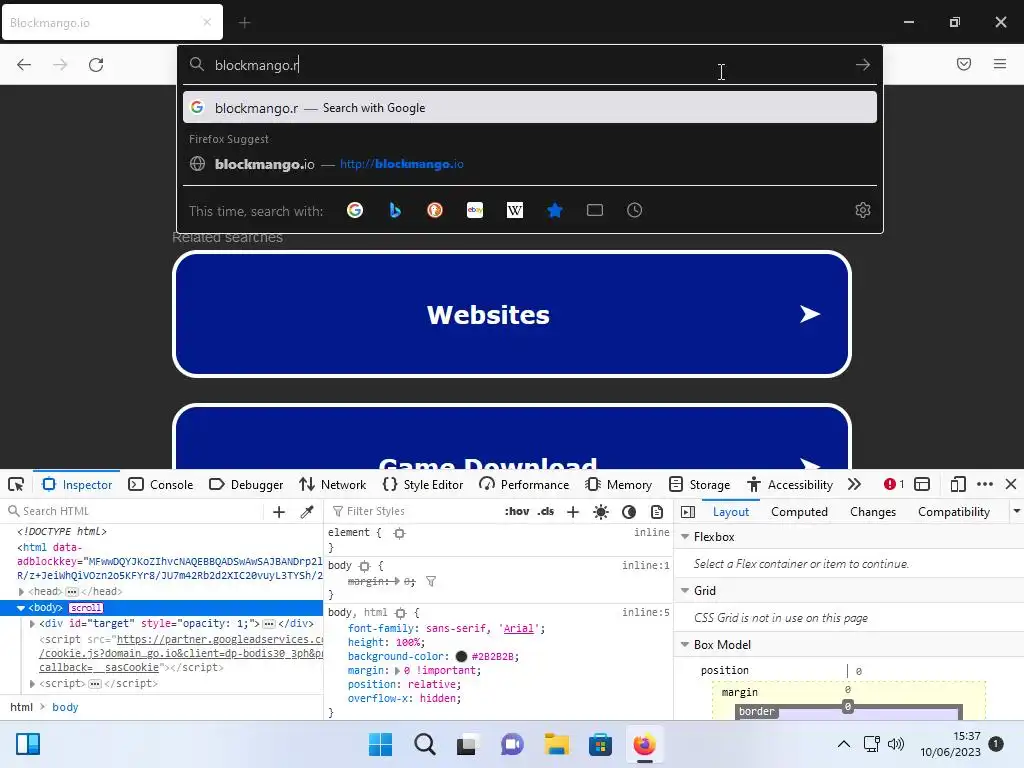
Task: Click the Game Download related search button
Action: click(512, 436)
